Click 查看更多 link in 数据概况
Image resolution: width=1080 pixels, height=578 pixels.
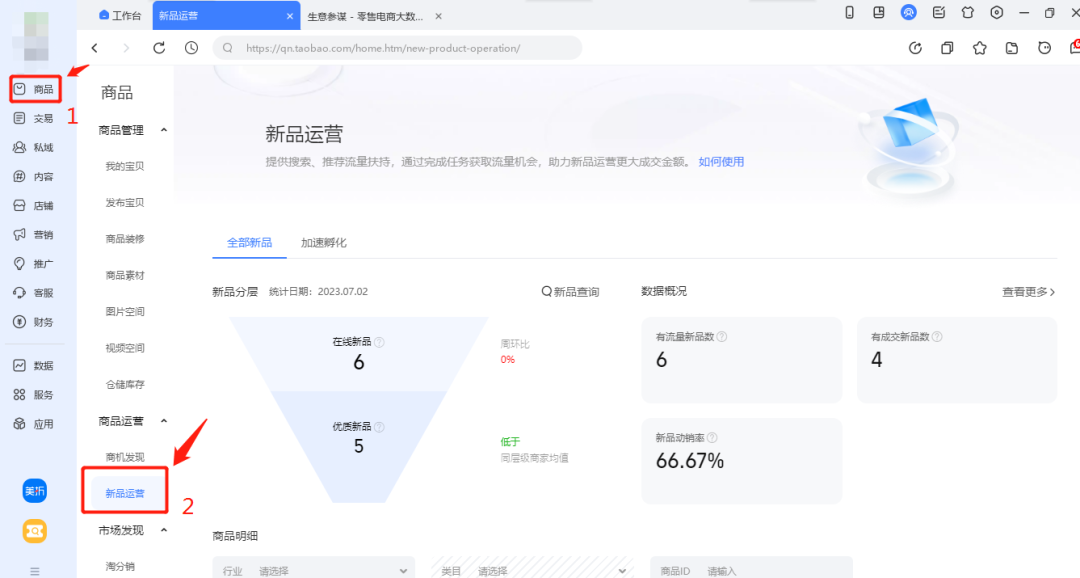click(x=1028, y=292)
